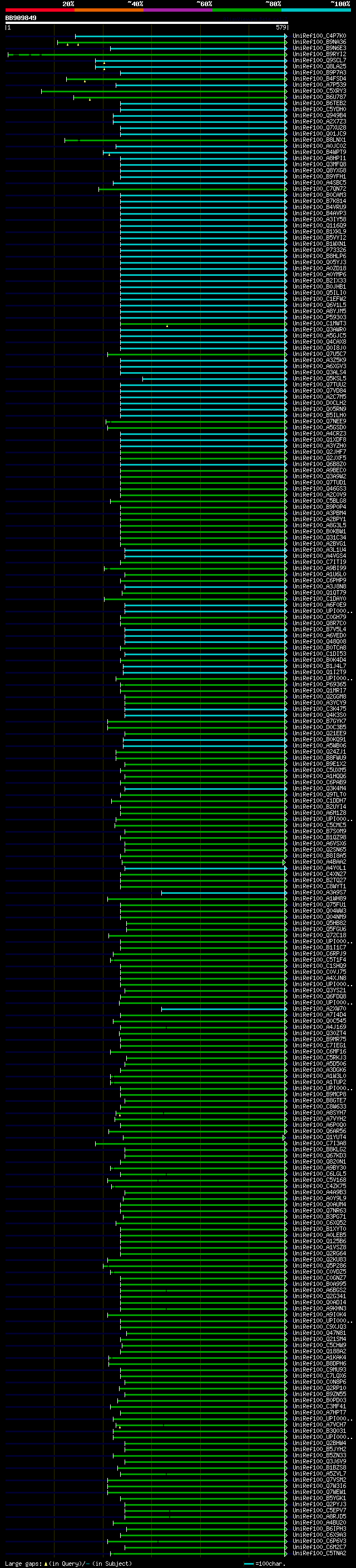This screenshot has width=356, height=1568.
Task: Select the UniRef100_C5YDH0 label
Action: point(319,109)
